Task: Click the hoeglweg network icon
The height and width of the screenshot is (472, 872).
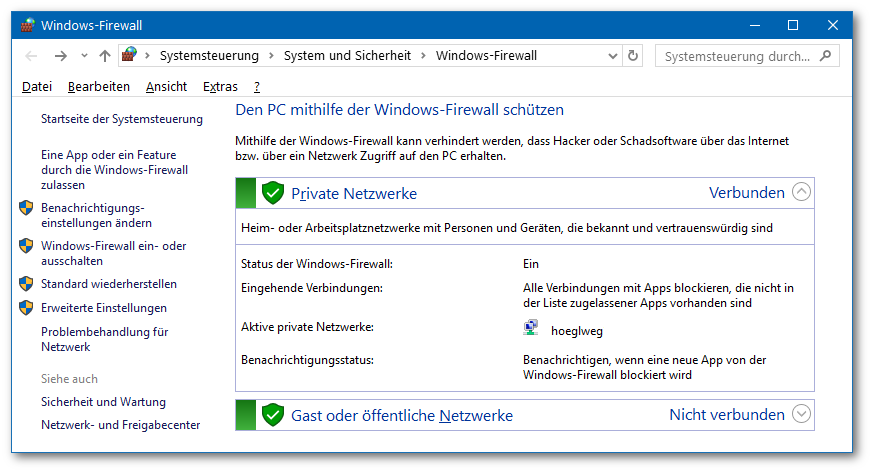Action: [531, 327]
